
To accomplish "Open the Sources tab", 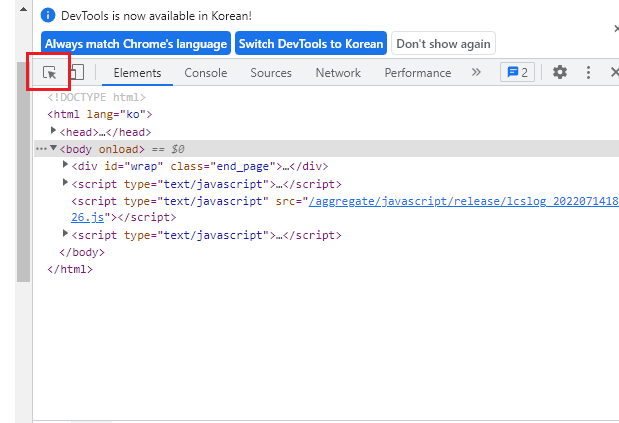I will [271, 73].
